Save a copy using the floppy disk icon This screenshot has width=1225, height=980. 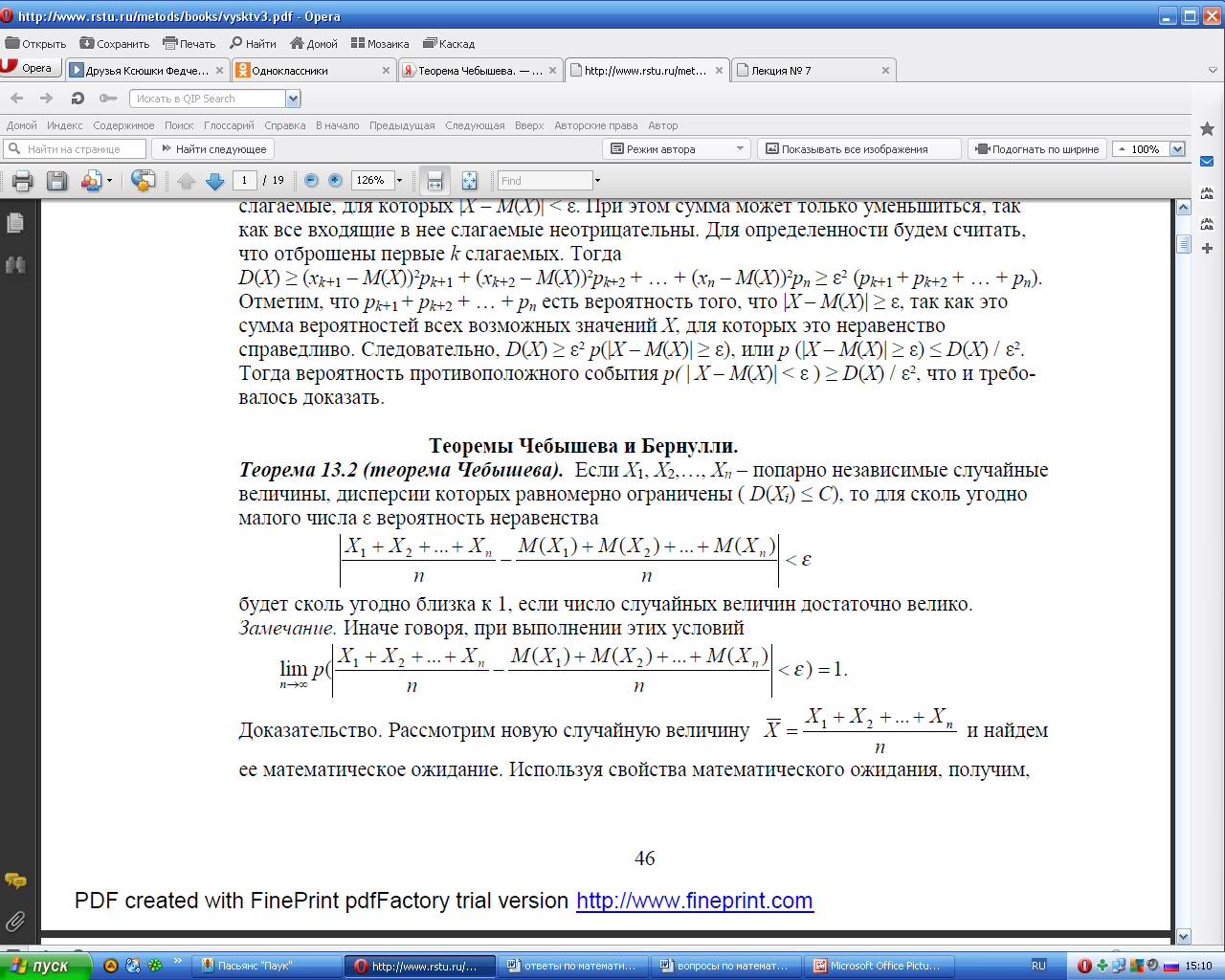56,181
